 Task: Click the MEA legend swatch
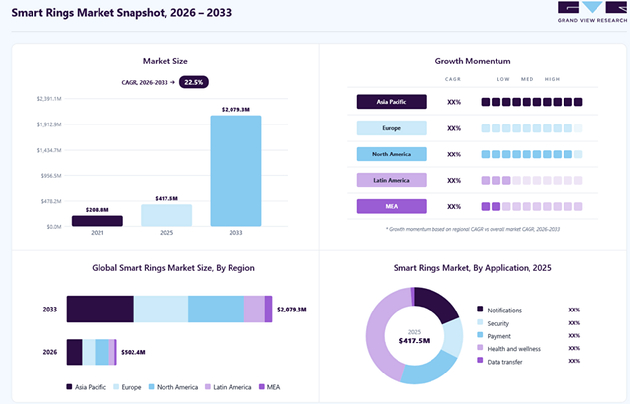[262, 386]
